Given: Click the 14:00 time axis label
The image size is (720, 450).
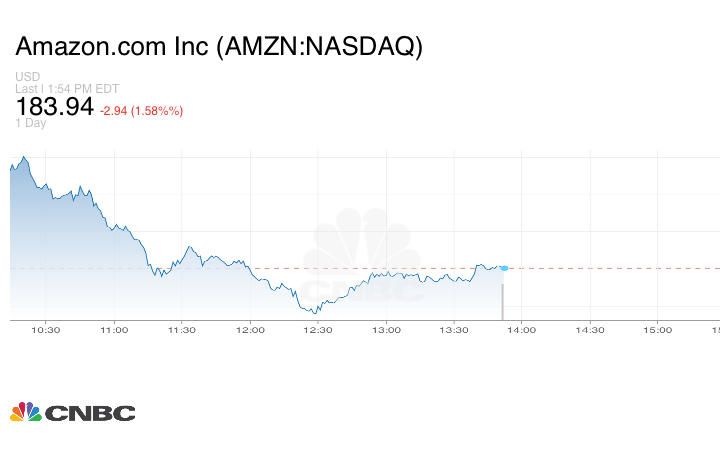Looking at the screenshot, I should point(522,329).
